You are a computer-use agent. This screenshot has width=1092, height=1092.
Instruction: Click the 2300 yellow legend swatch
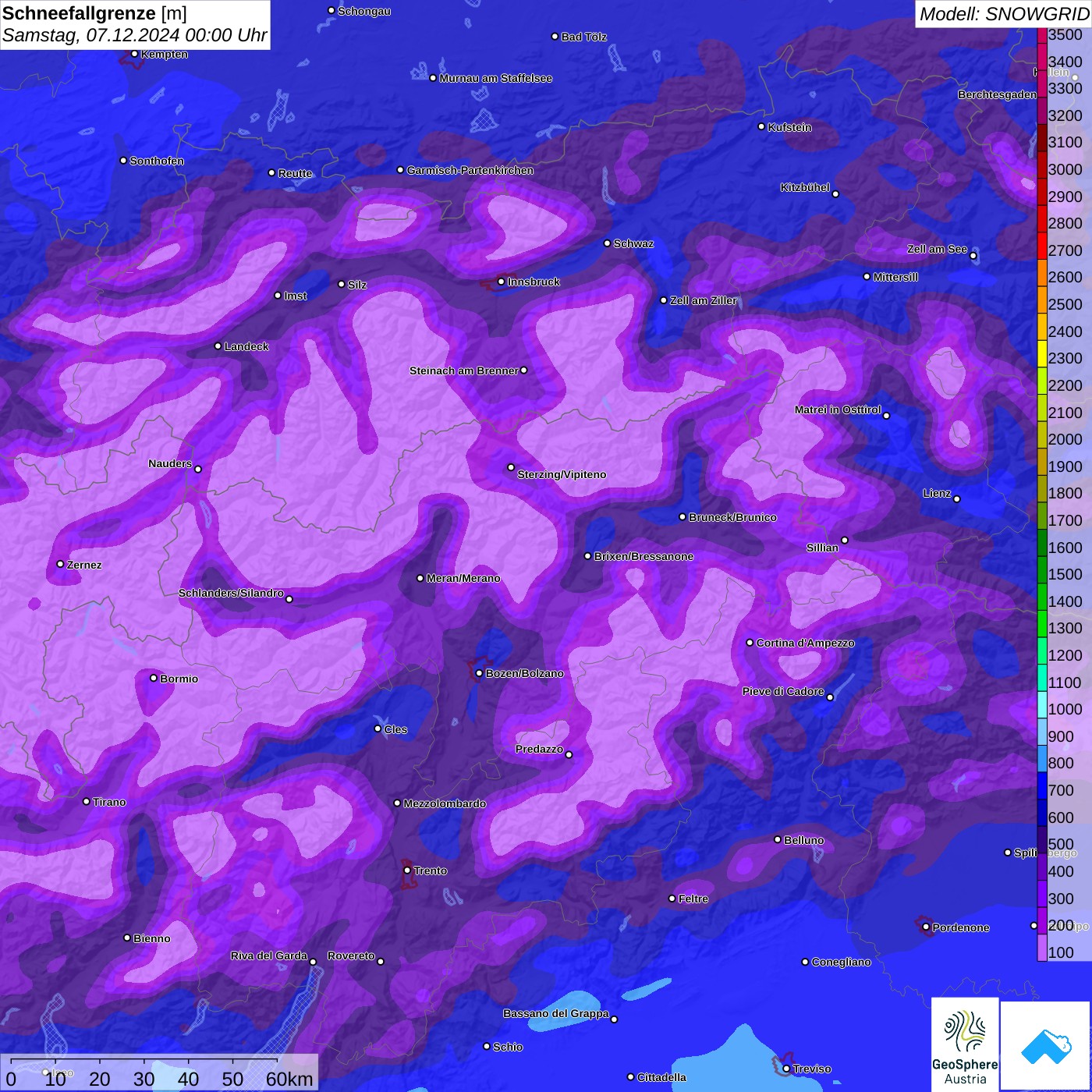[1042, 353]
